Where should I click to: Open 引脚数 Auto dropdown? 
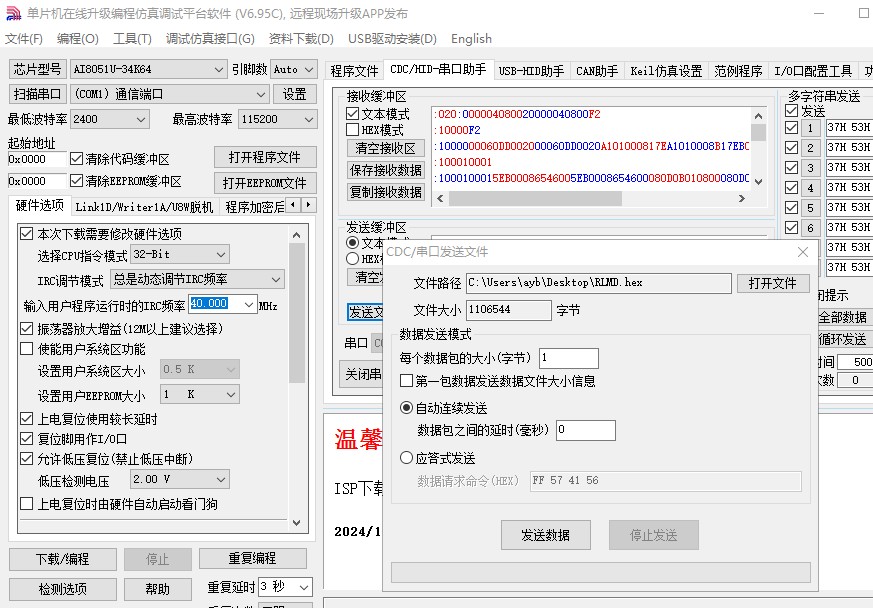pos(294,69)
